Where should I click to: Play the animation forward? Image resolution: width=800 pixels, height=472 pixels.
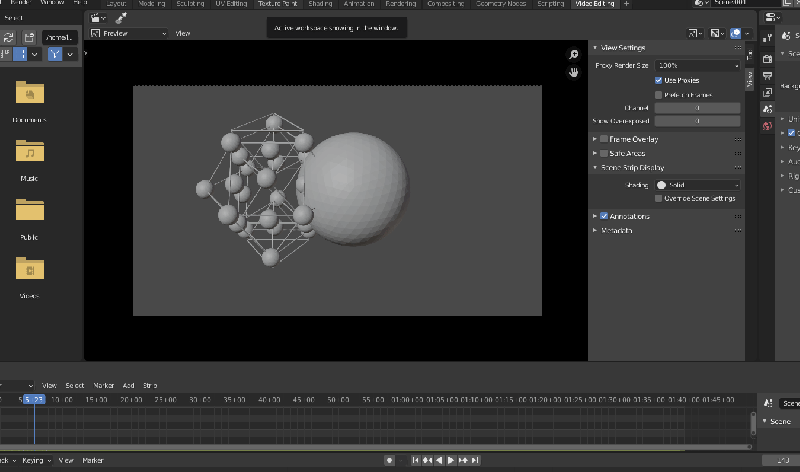pyautogui.click(x=451, y=460)
